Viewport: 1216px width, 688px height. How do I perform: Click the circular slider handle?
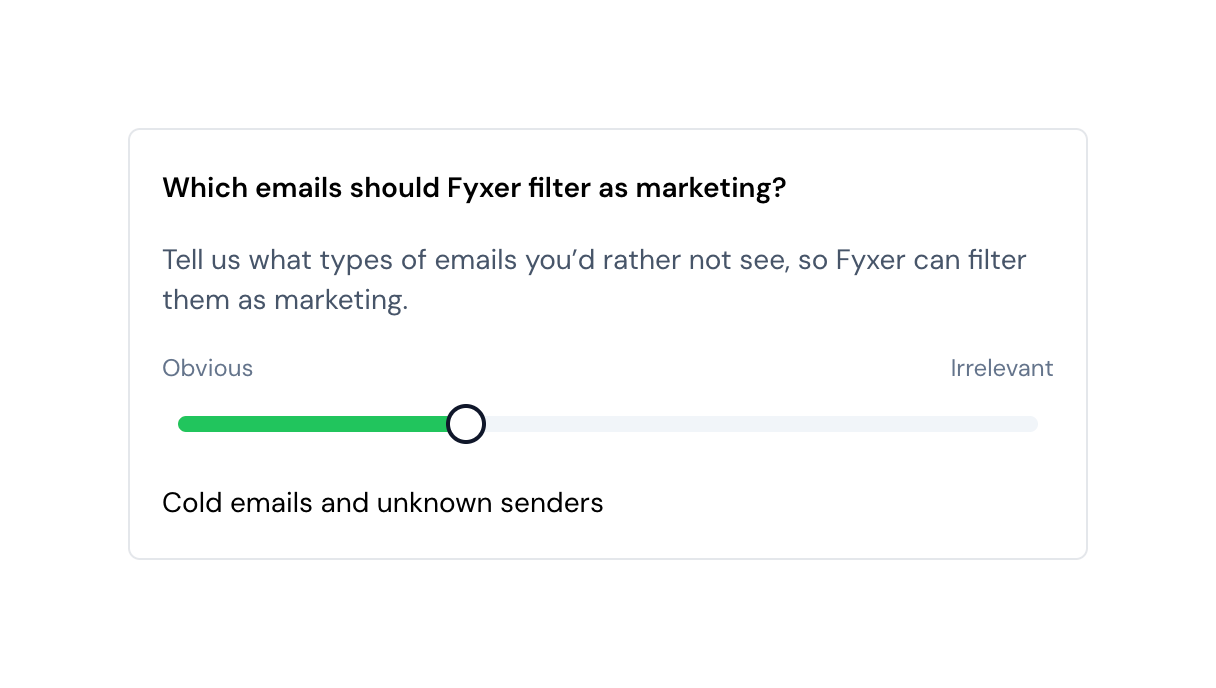coord(465,423)
